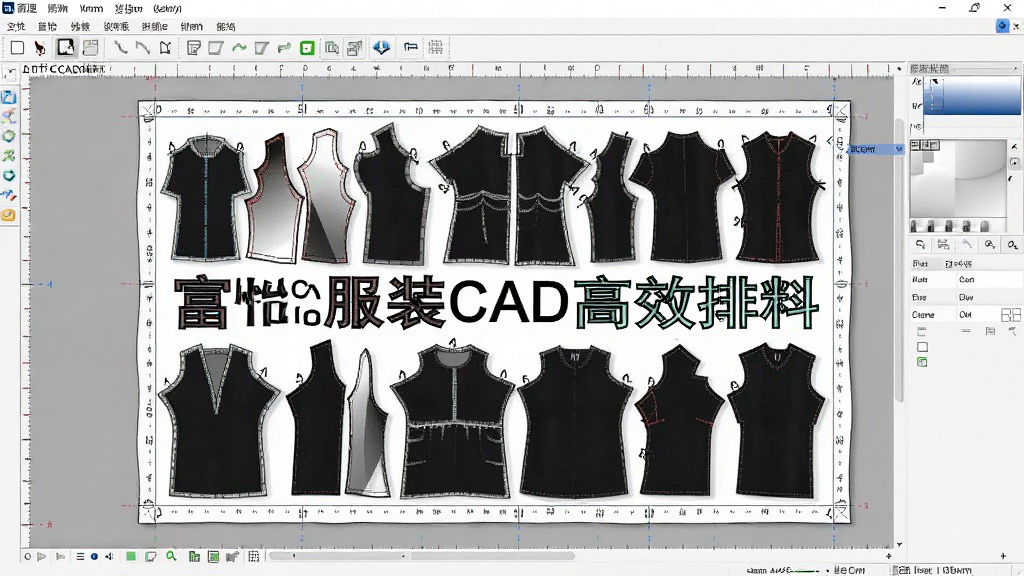Click the blue label tag right of canvas

(875, 150)
